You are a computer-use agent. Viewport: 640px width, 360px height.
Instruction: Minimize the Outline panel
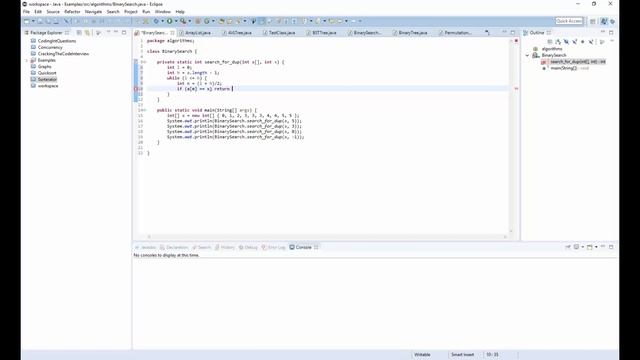pyautogui.click(x=603, y=32)
